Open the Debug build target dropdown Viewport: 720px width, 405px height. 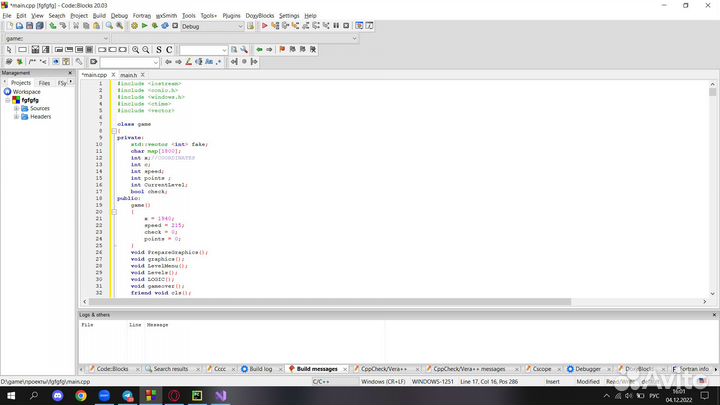coord(212,26)
